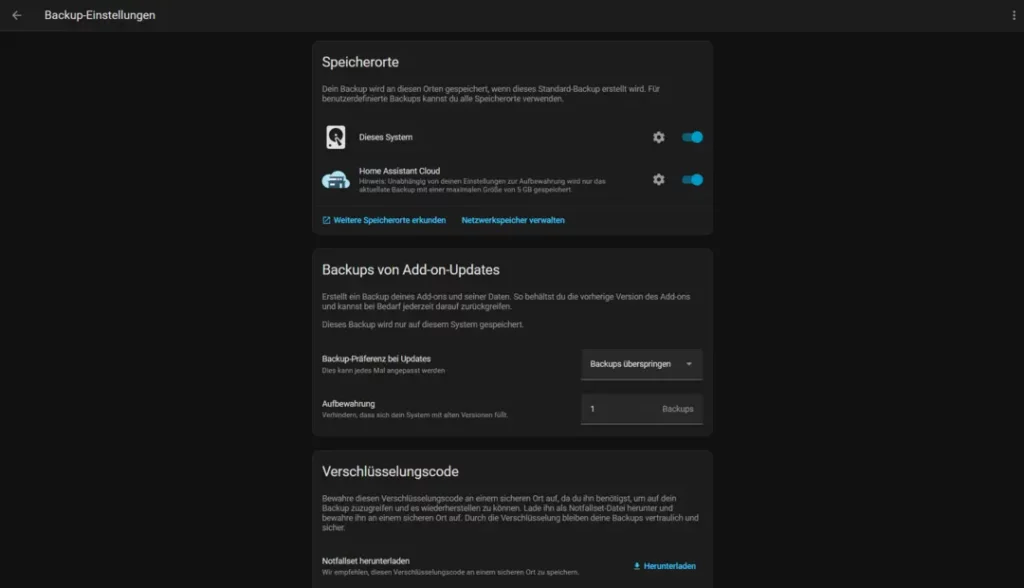Select the Dieses System label

[x=386, y=137]
